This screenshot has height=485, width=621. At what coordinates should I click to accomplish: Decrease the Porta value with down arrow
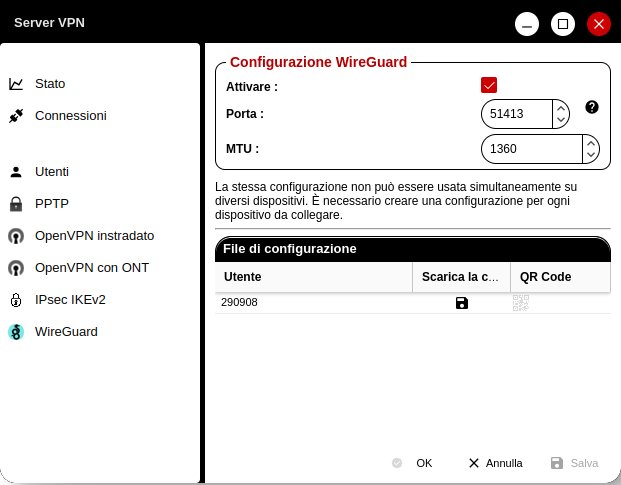[561, 120]
